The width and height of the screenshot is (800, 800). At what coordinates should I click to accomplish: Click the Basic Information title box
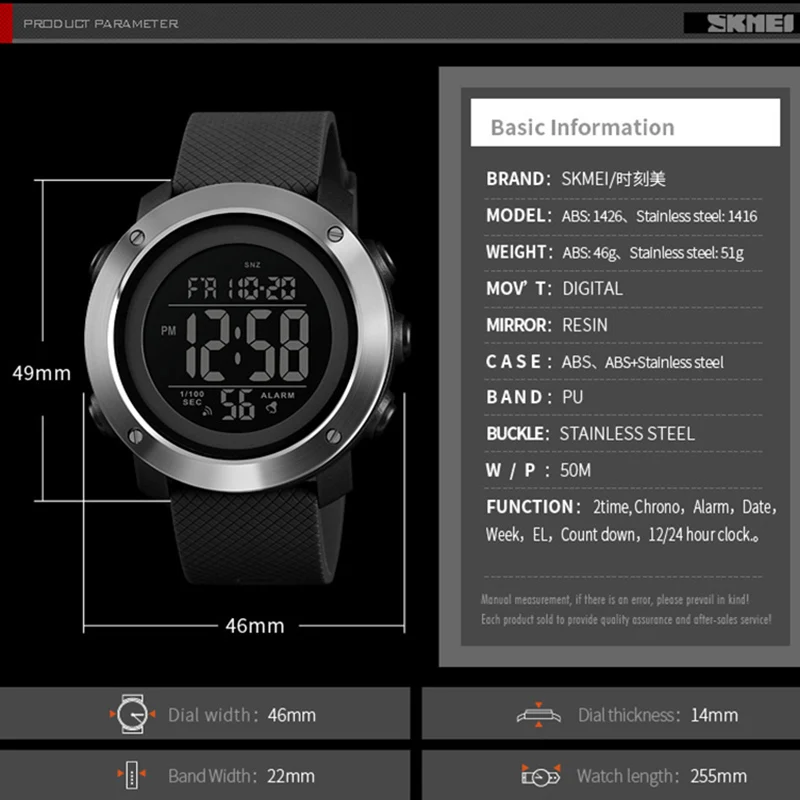coord(625,122)
